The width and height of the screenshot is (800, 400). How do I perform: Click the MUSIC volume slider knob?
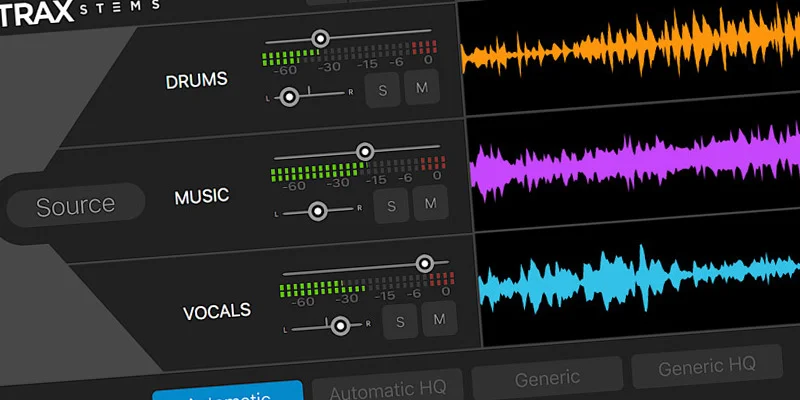(365, 152)
